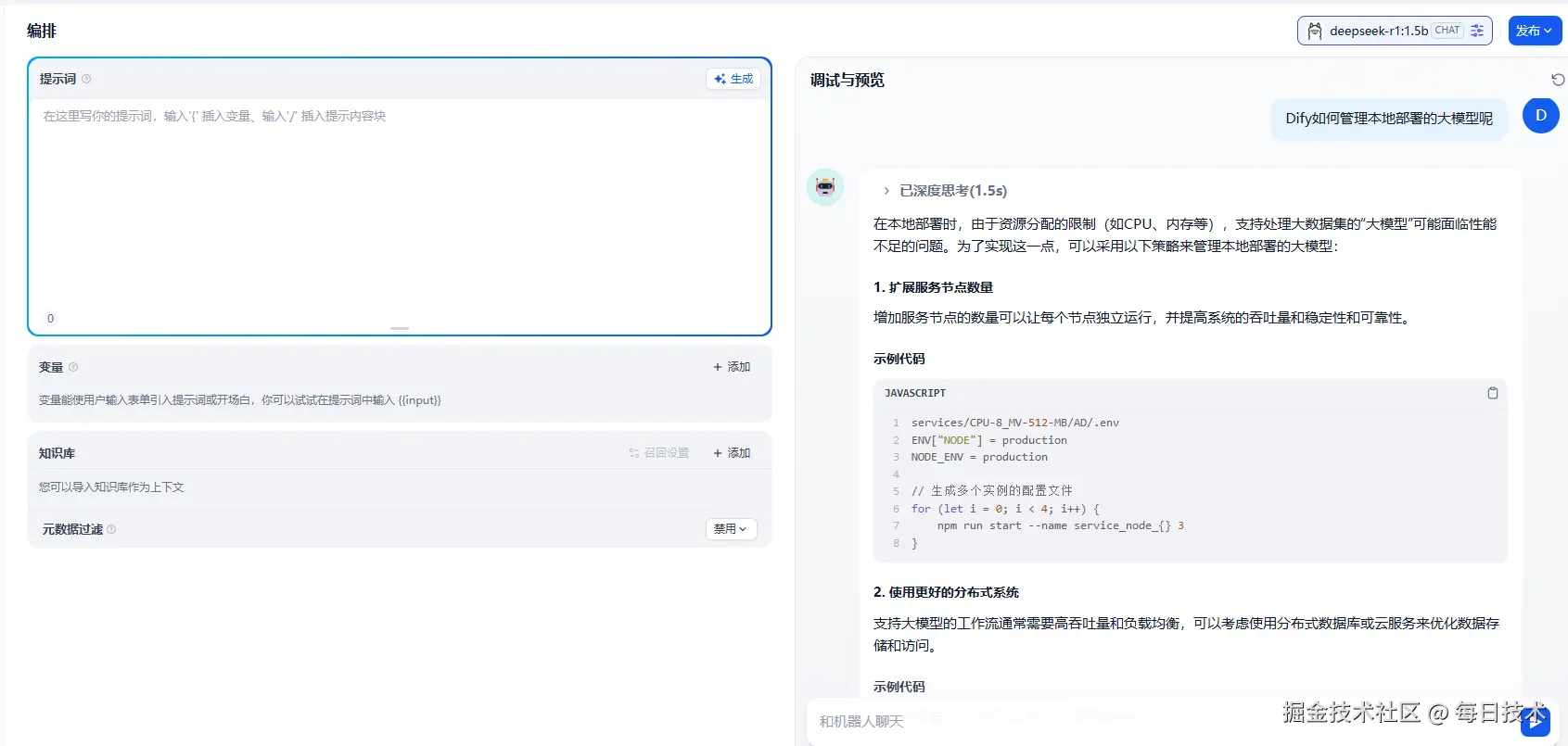The width and height of the screenshot is (1568, 746).
Task: Click model parameter settings sliders icon
Action: tap(1477, 31)
